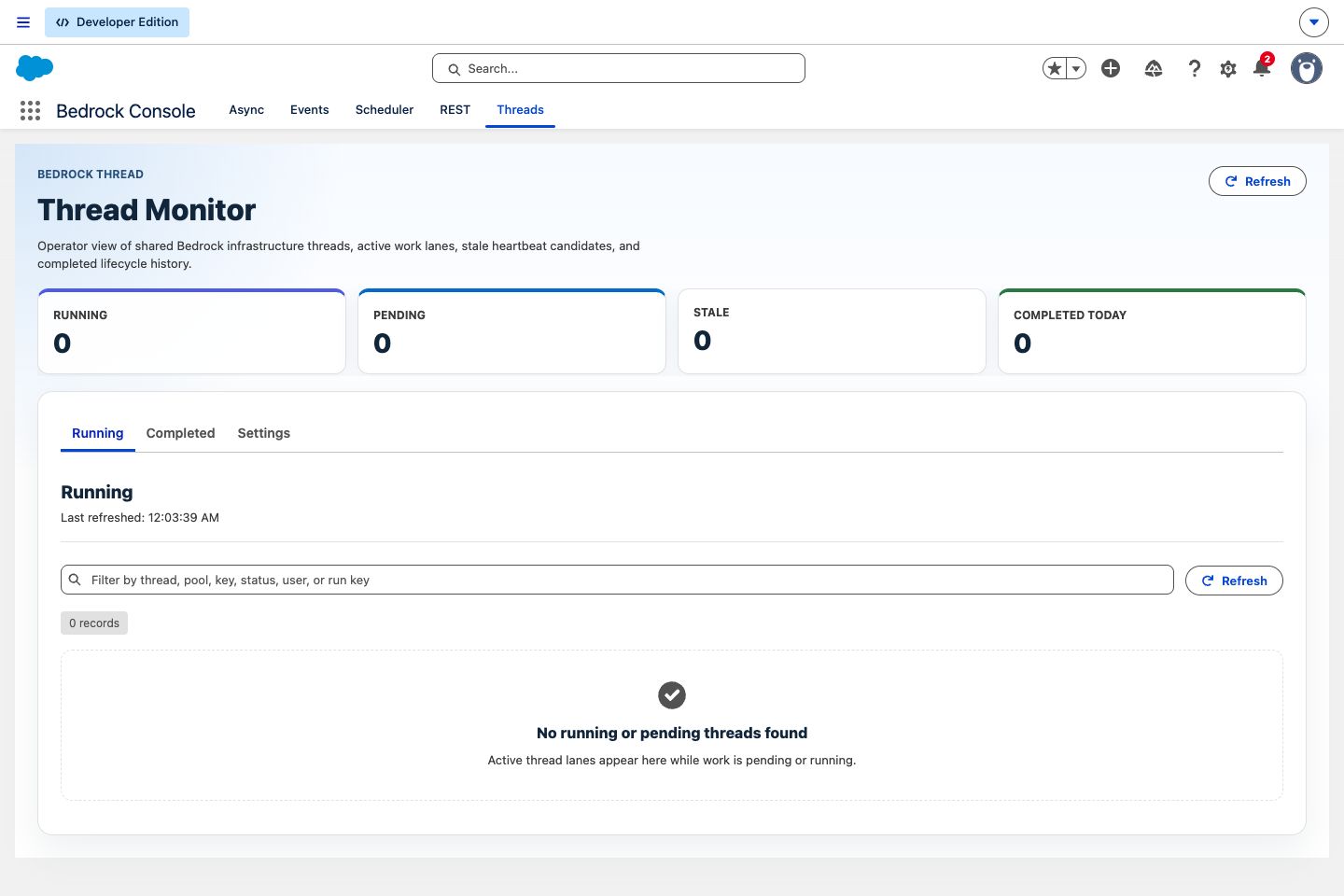Switch to the Settings tab
Viewport: 1344px width, 896px height.
(x=264, y=433)
